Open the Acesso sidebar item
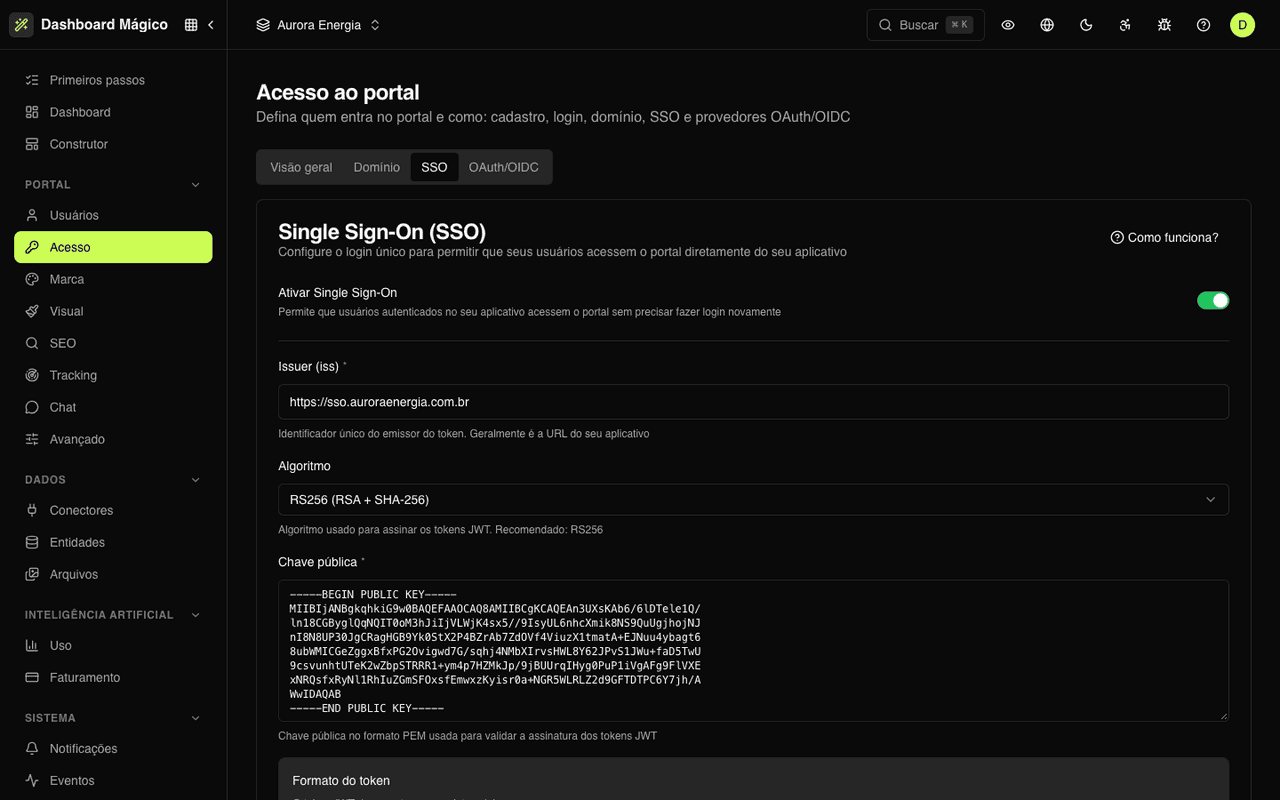Image resolution: width=1280 pixels, height=800 pixels. pyautogui.click(x=113, y=247)
